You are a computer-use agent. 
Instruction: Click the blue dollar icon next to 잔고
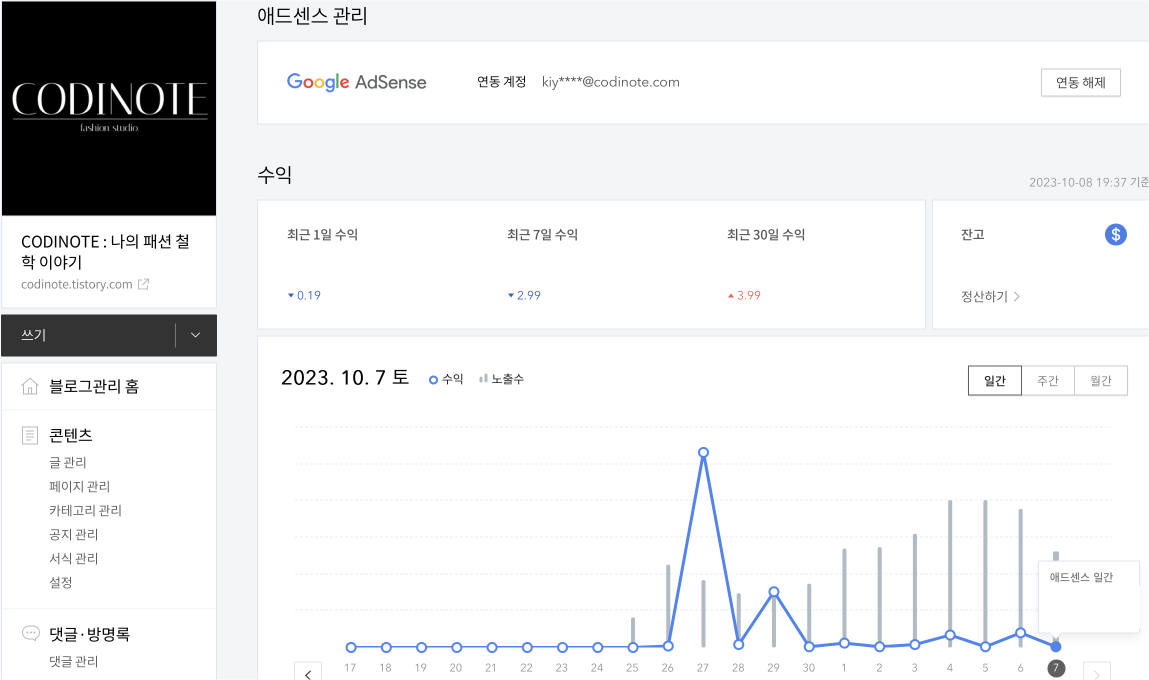click(1115, 234)
